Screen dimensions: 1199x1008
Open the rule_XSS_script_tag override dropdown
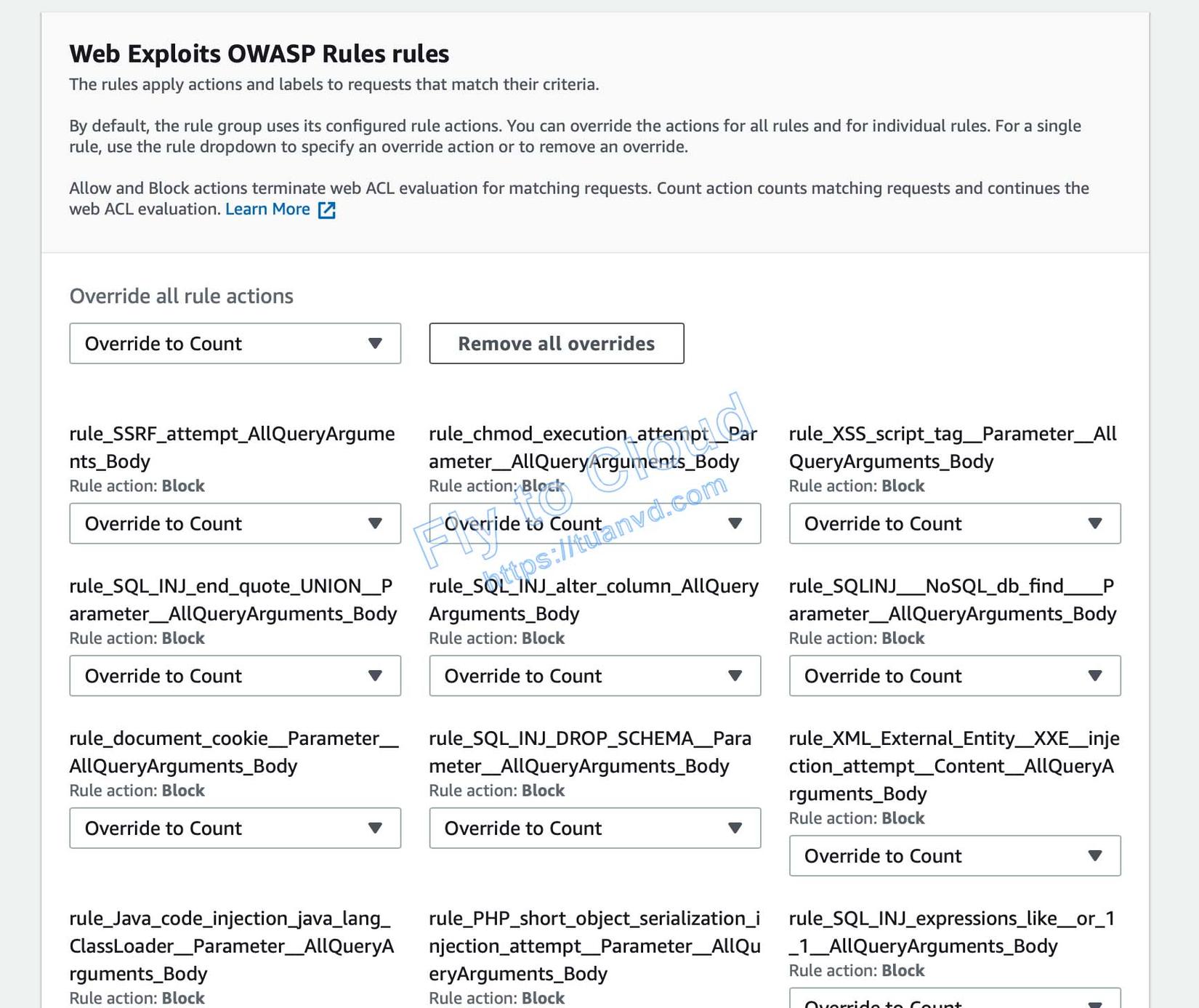[954, 523]
